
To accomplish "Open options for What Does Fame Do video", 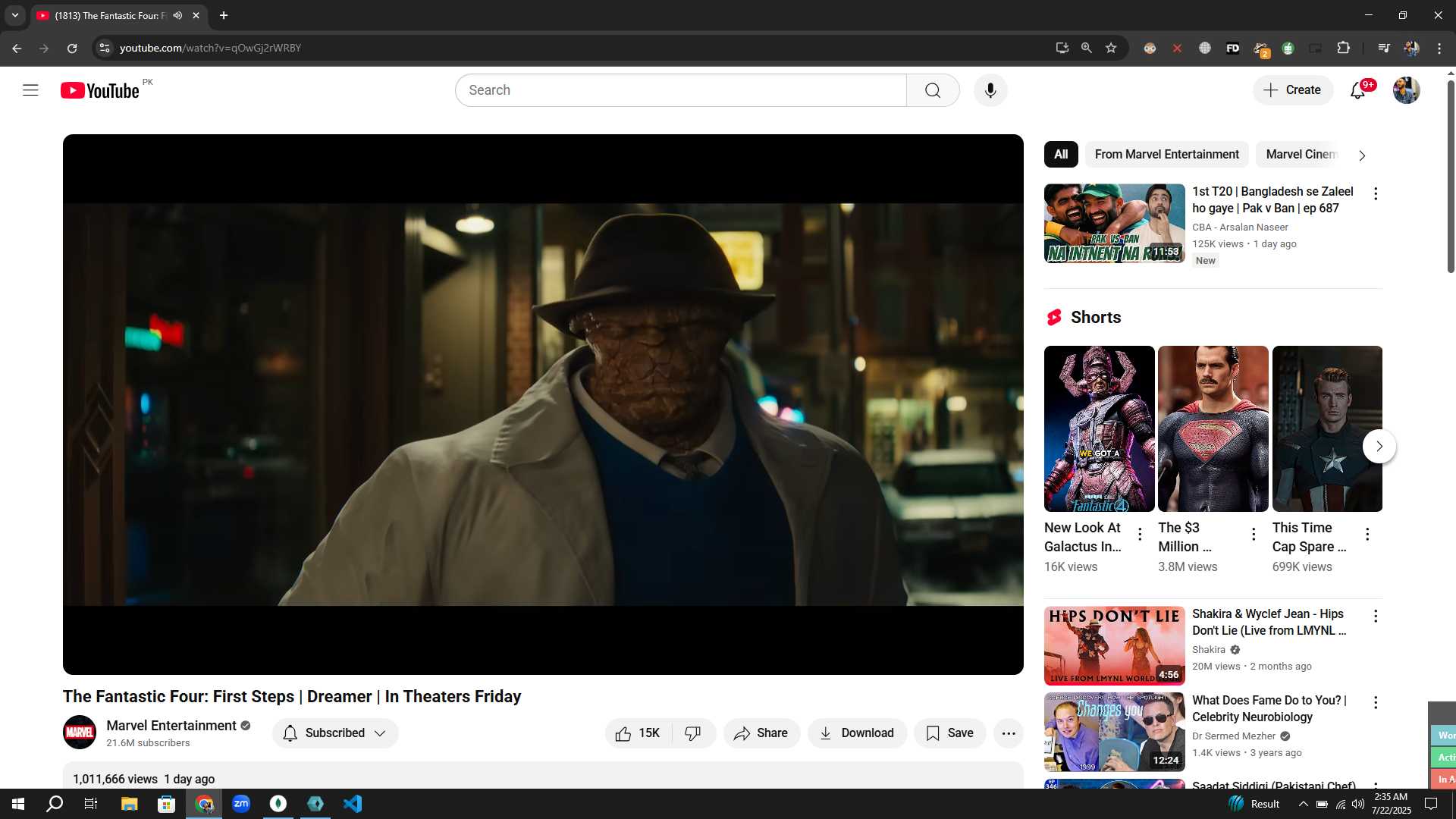I will click(x=1376, y=702).
